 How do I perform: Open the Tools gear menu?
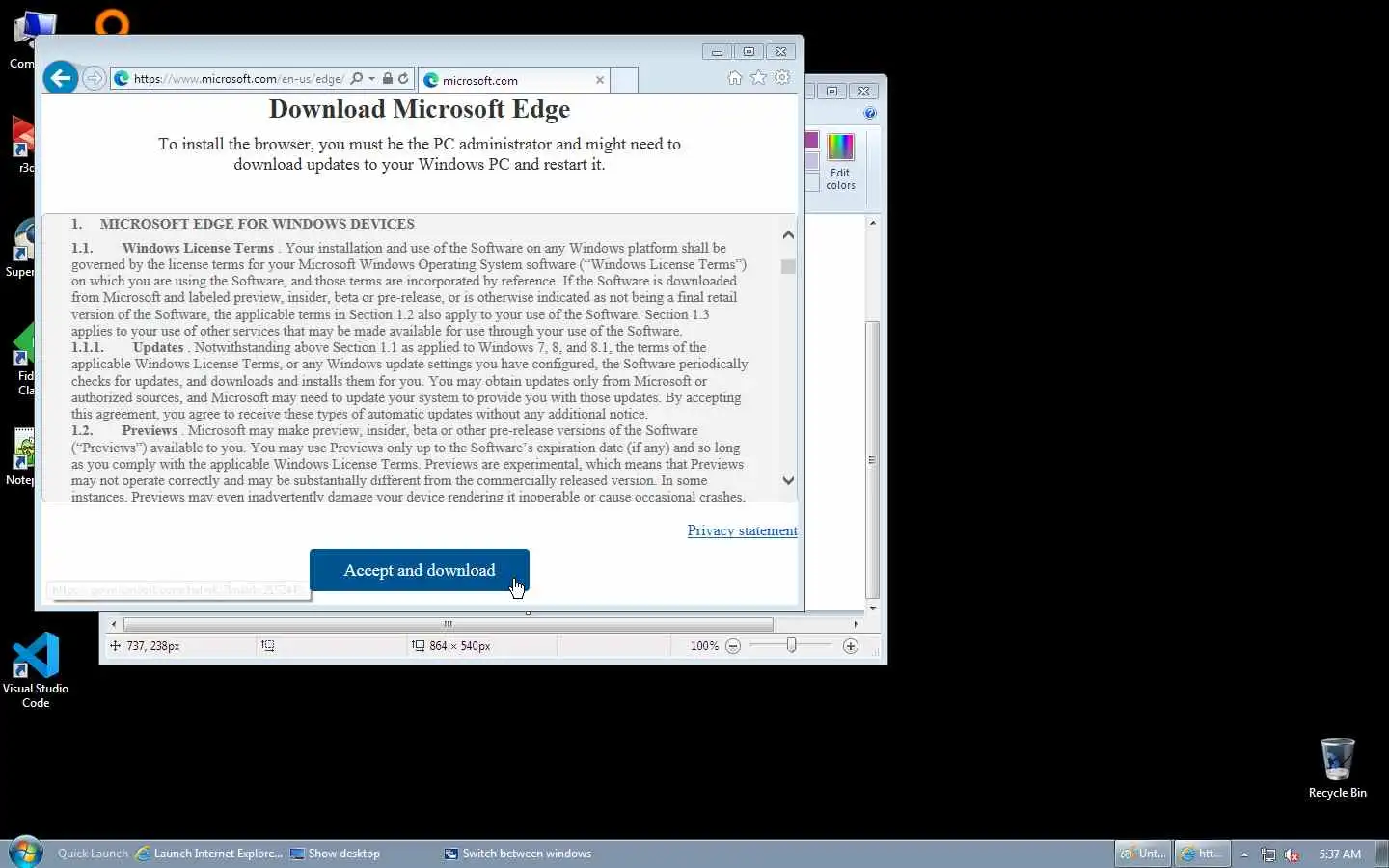coord(782,78)
